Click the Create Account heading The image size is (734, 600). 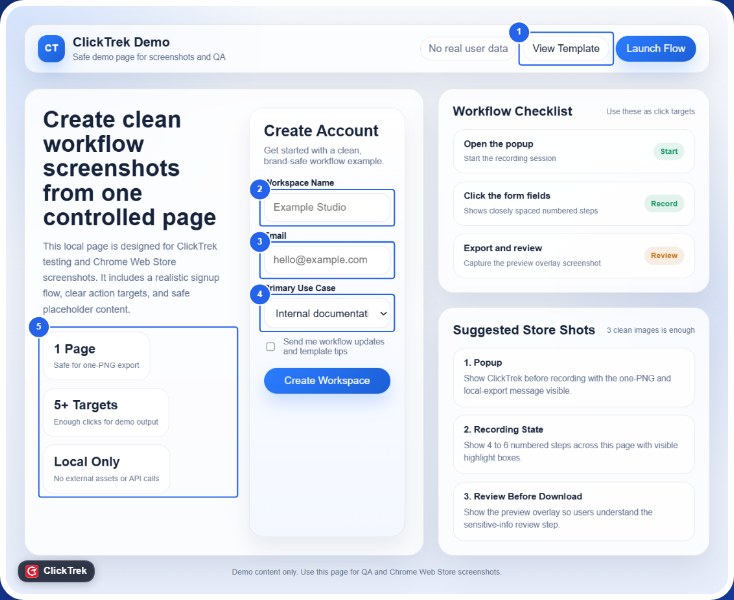click(321, 131)
